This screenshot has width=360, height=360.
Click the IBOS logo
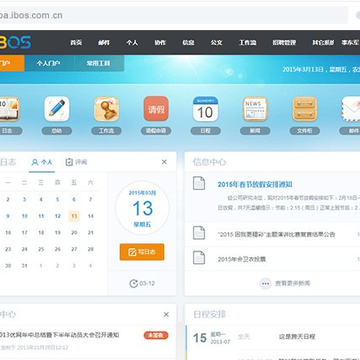(x=15, y=42)
